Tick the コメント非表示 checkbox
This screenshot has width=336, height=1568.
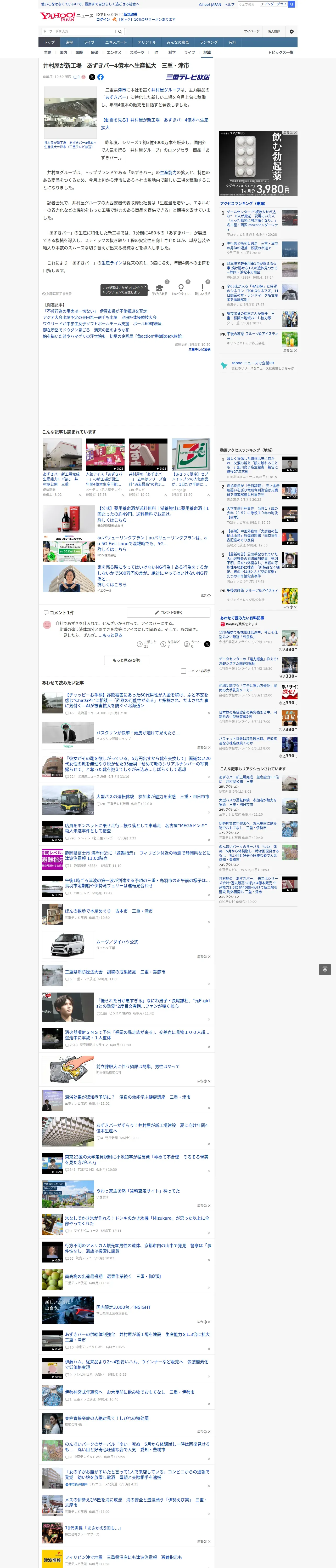(183, 671)
